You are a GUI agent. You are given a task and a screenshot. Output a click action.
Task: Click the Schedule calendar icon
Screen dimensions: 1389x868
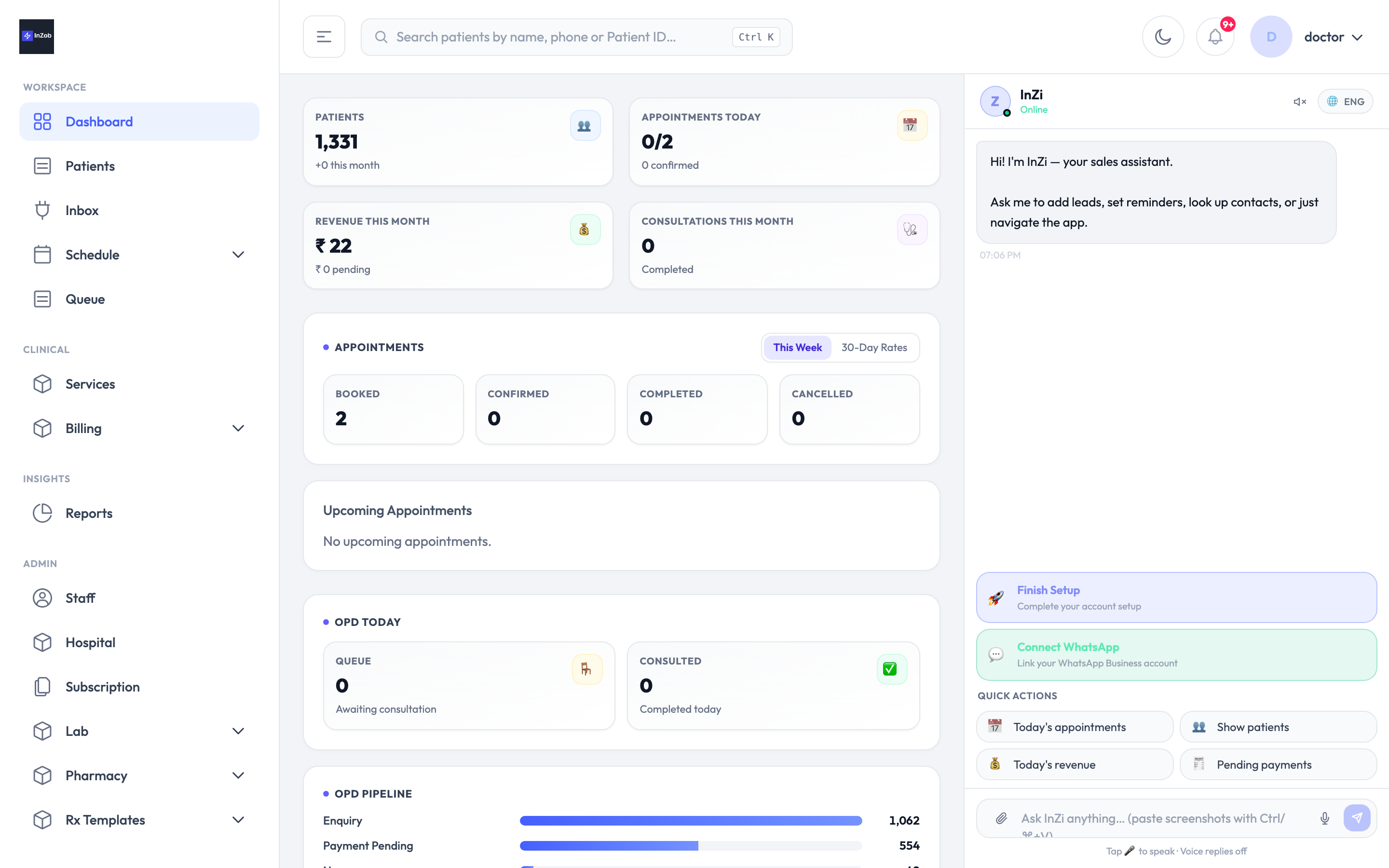pyautogui.click(x=42, y=255)
